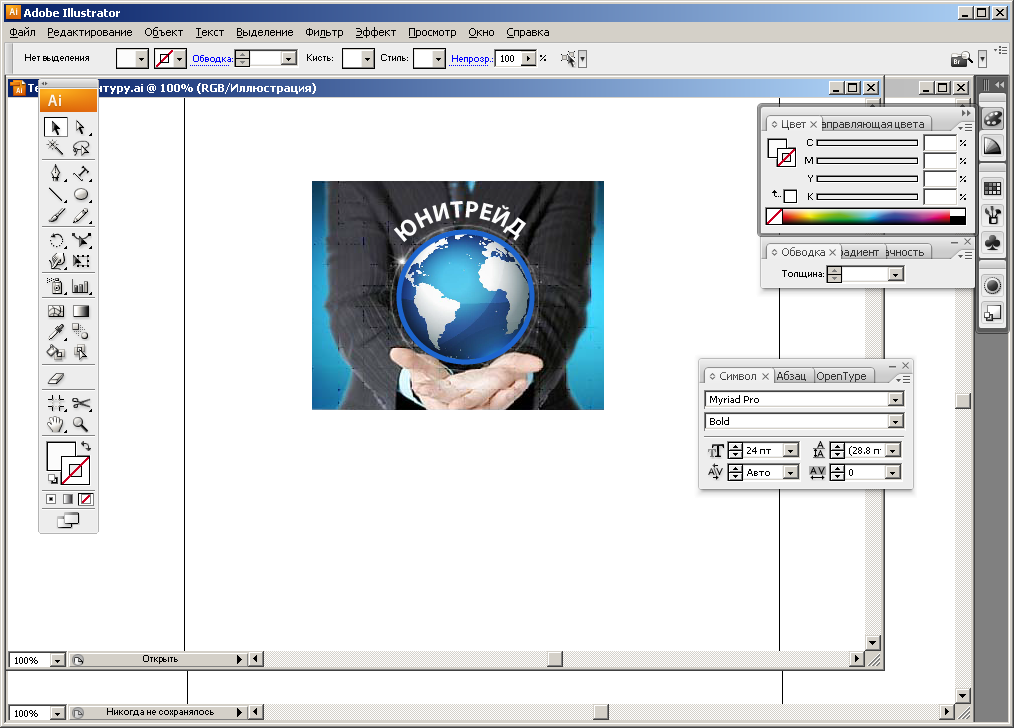Select the Zoom magnifier tool
This screenshot has width=1014, height=728.
tap(81, 424)
